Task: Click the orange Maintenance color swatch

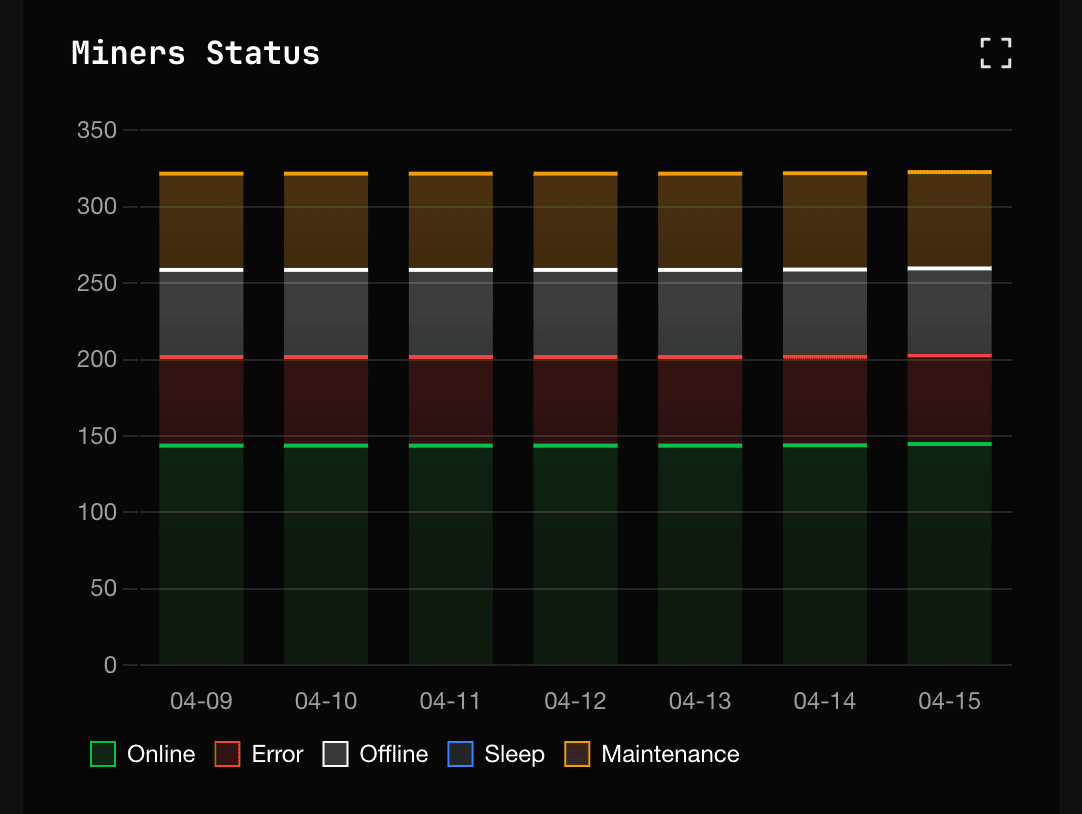Action: [580, 753]
